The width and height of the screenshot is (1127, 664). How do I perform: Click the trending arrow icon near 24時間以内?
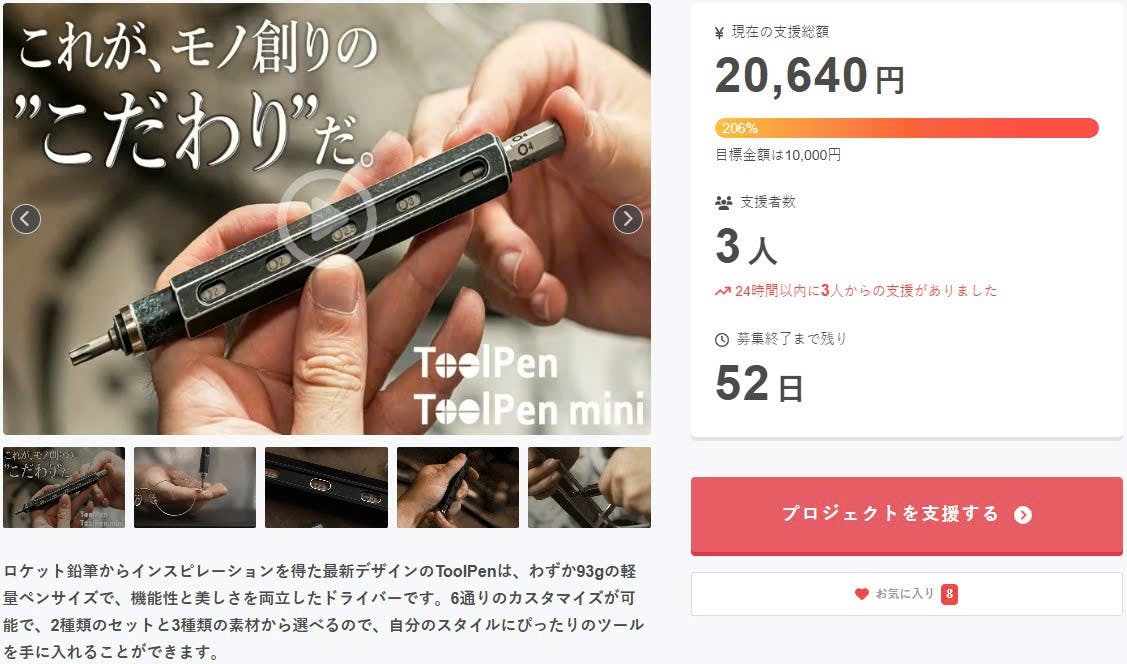pos(722,291)
